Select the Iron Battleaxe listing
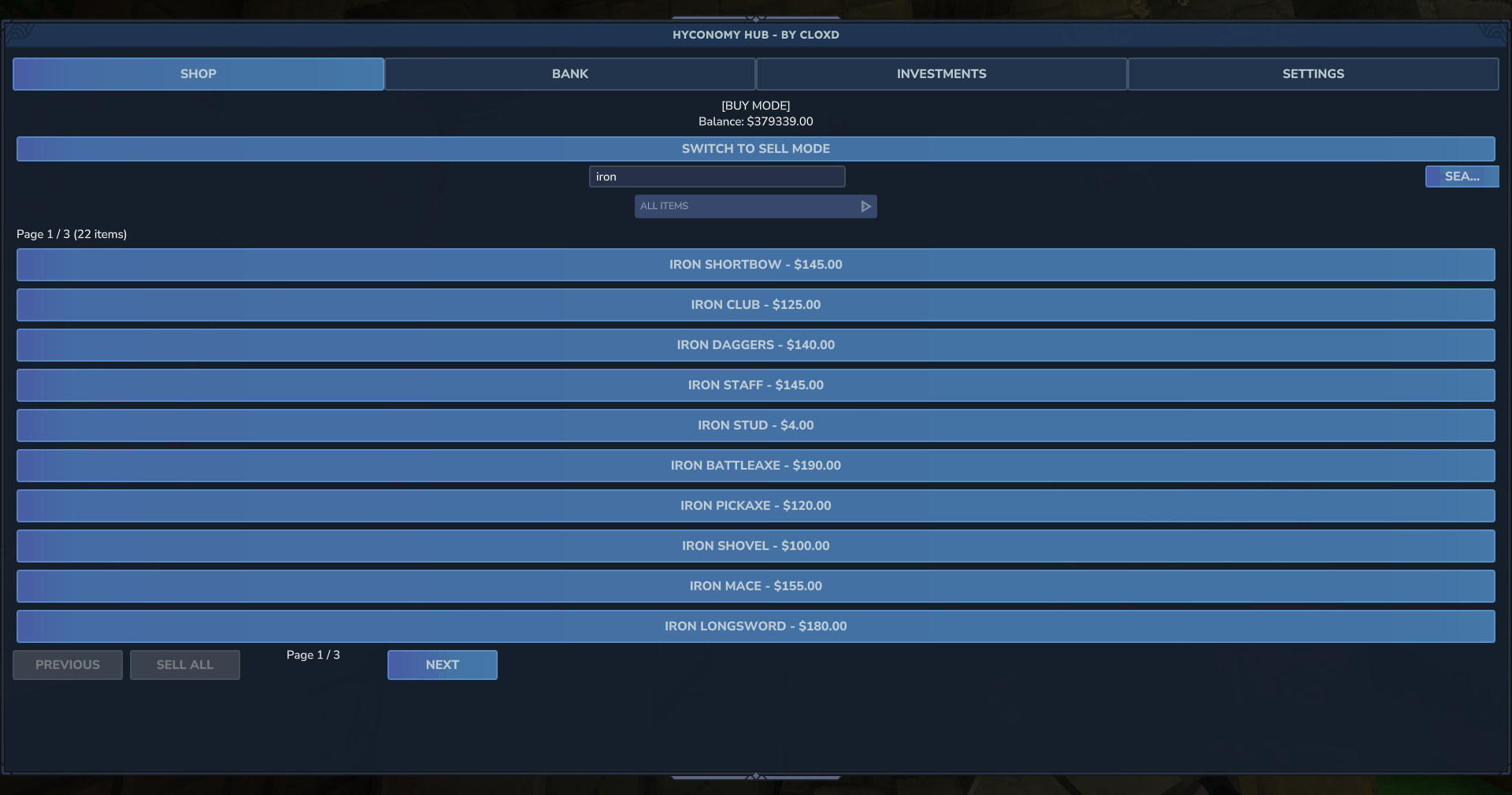 click(755, 466)
